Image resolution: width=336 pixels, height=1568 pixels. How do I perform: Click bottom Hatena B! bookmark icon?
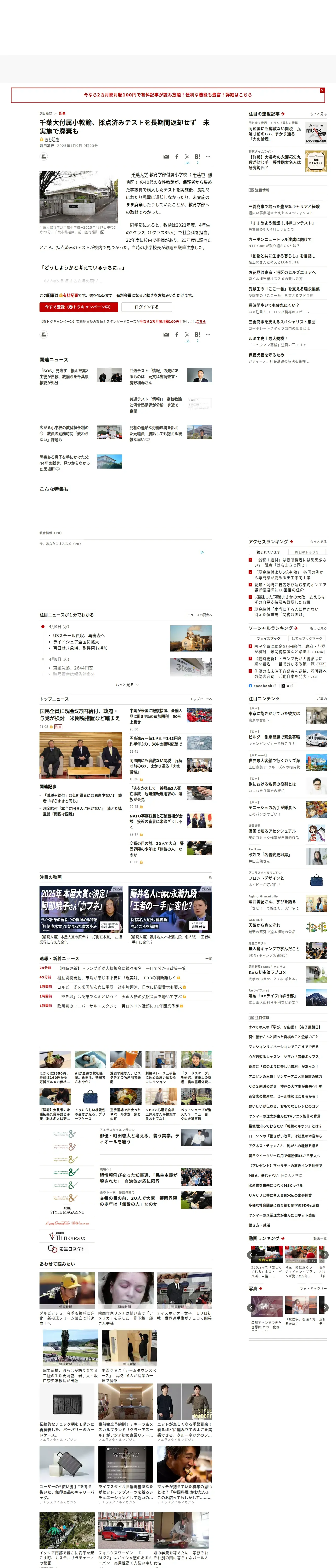point(198,335)
